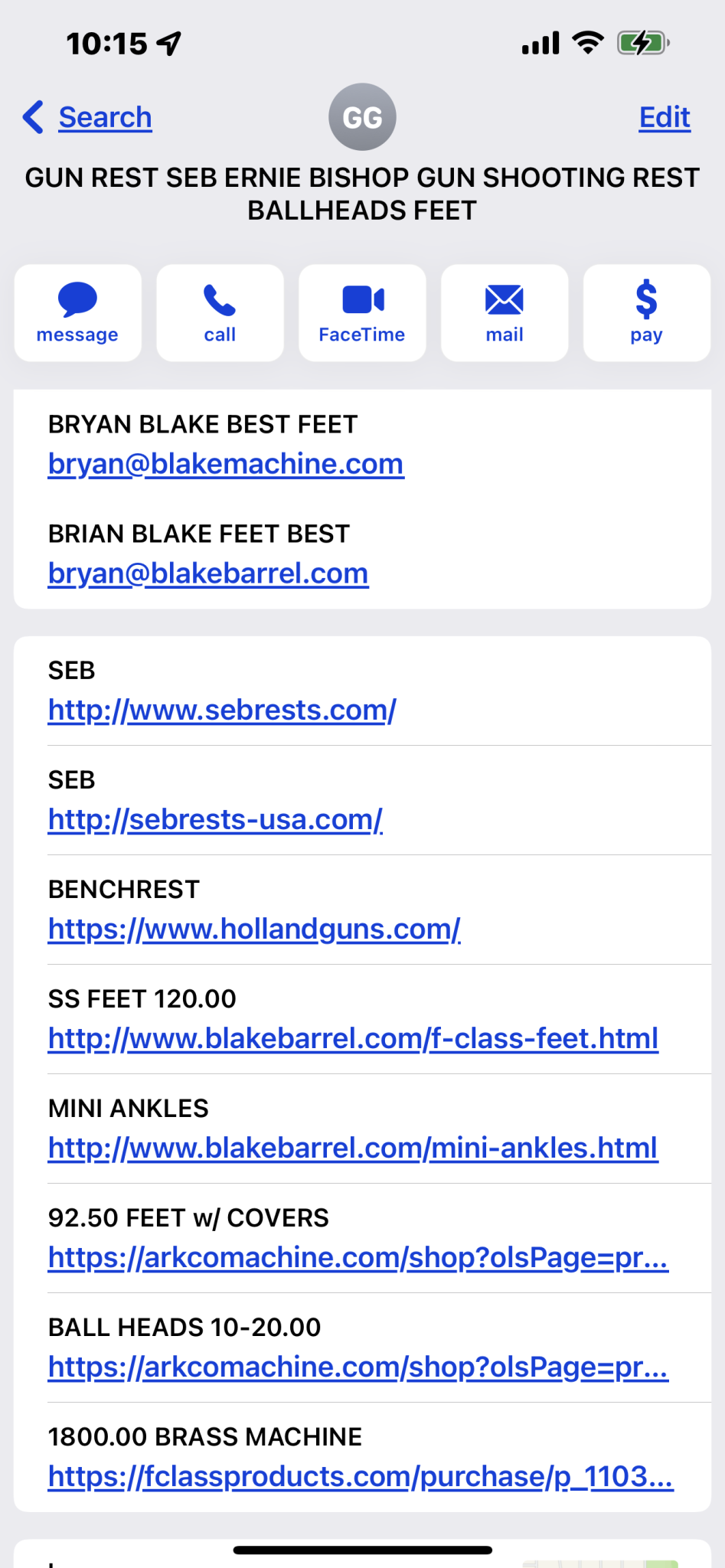This screenshot has height=1568, width=725.
Task: Go back to Search
Action: tap(105, 117)
